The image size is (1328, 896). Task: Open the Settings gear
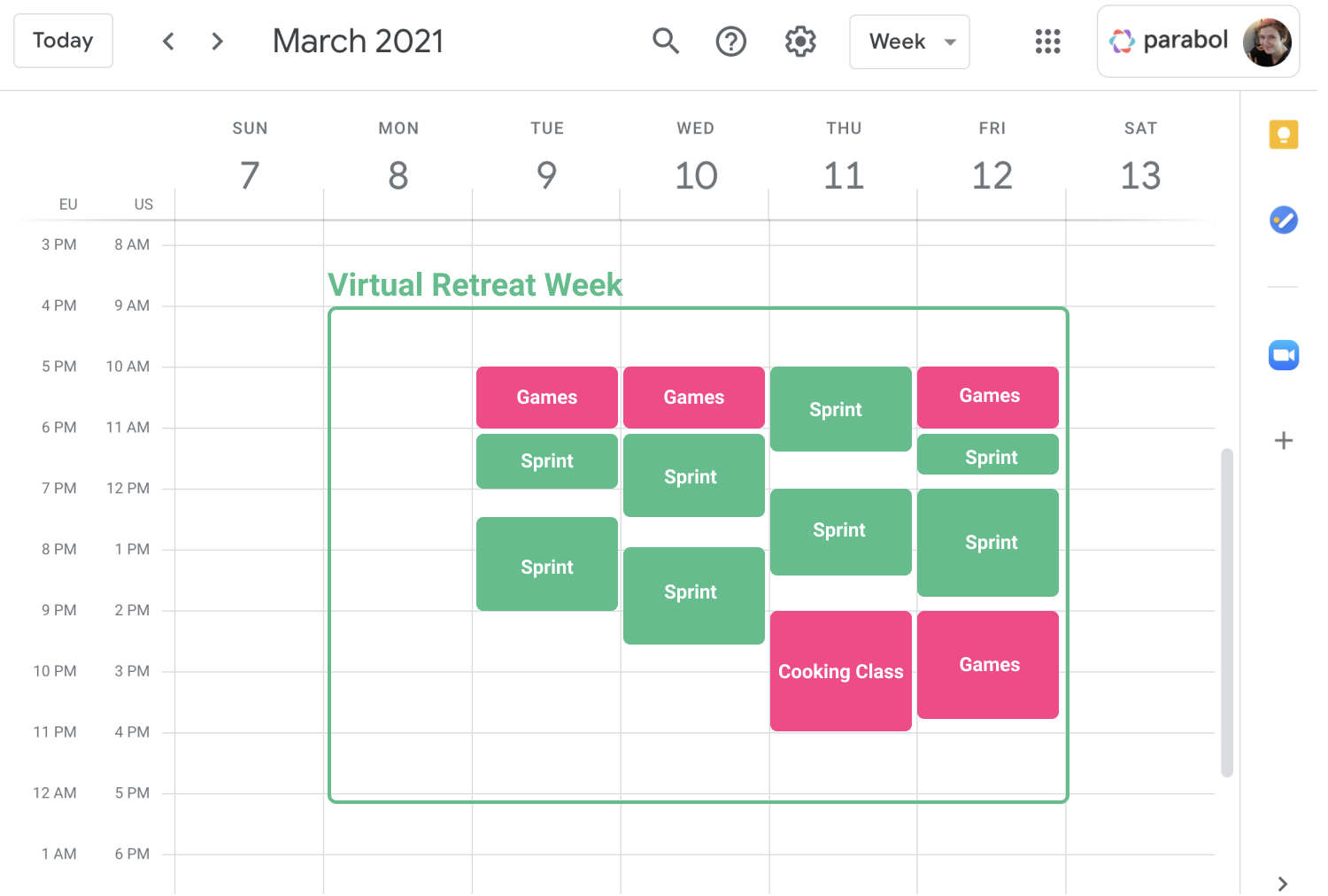[x=799, y=41]
